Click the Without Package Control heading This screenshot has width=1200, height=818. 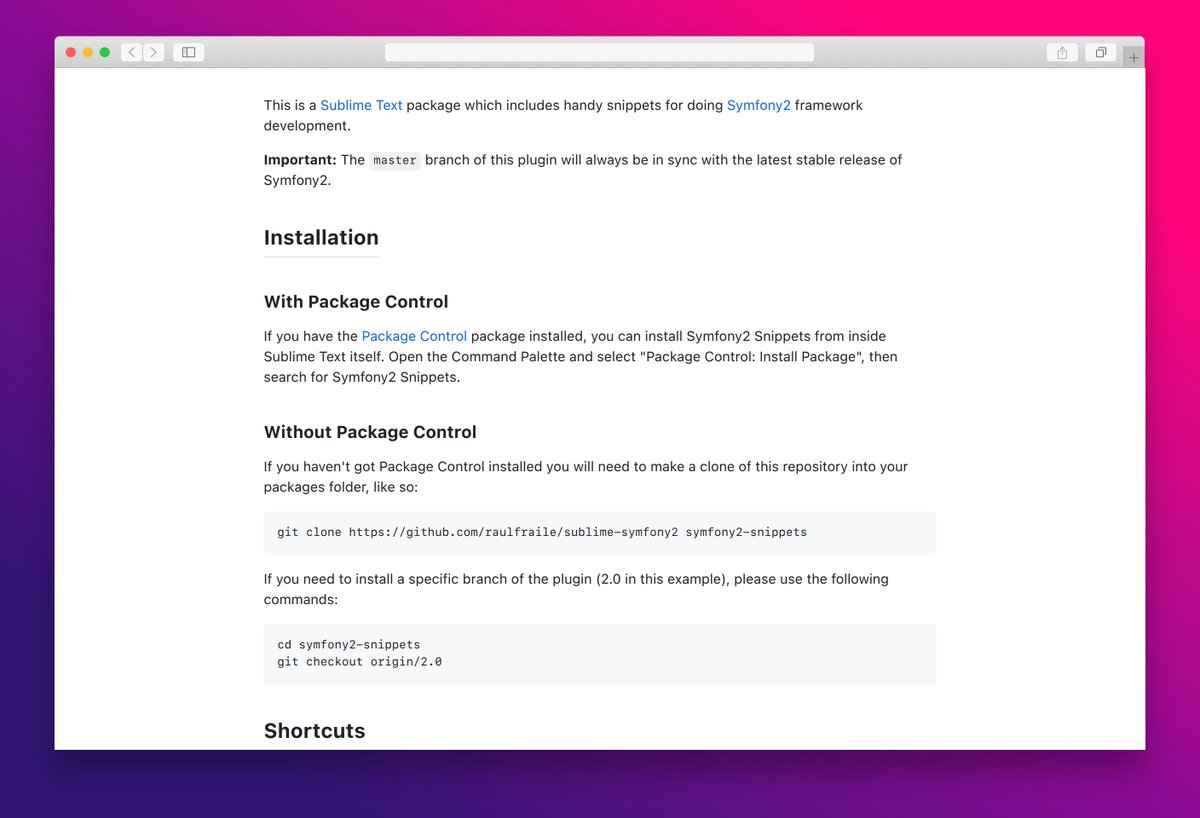[x=370, y=432]
